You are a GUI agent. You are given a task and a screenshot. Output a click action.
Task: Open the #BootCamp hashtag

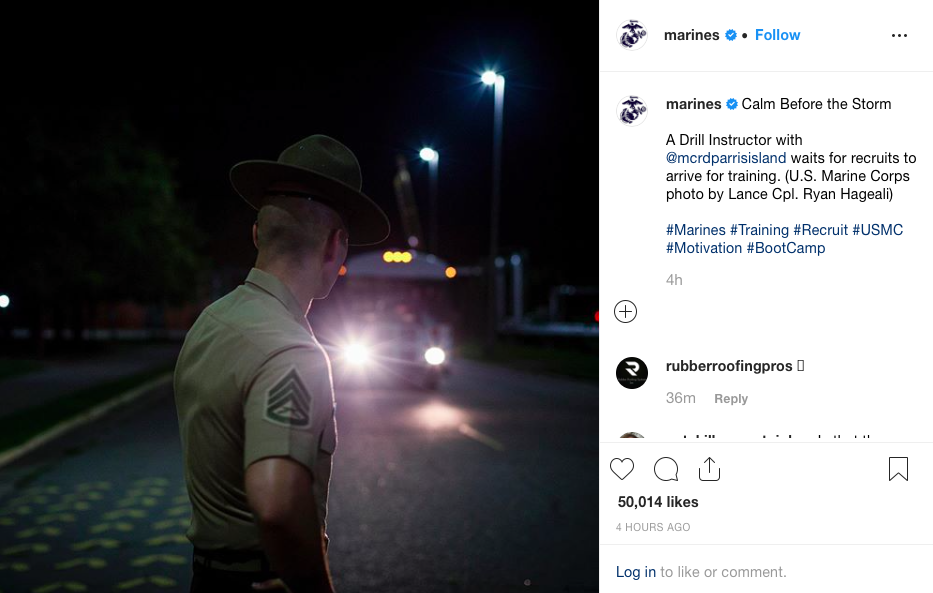point(785,247)
